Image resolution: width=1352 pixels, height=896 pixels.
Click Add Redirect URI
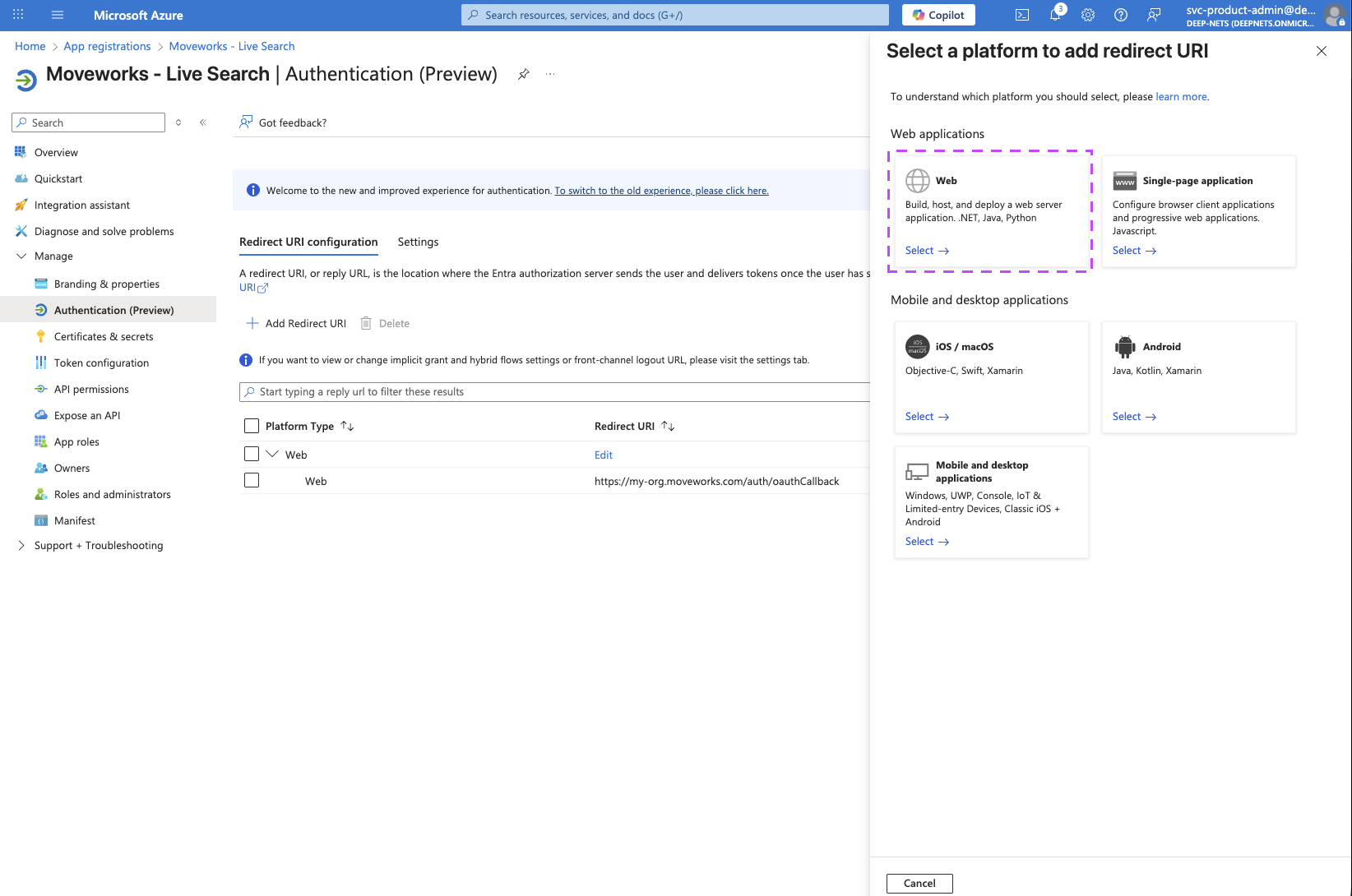(296, 323)
